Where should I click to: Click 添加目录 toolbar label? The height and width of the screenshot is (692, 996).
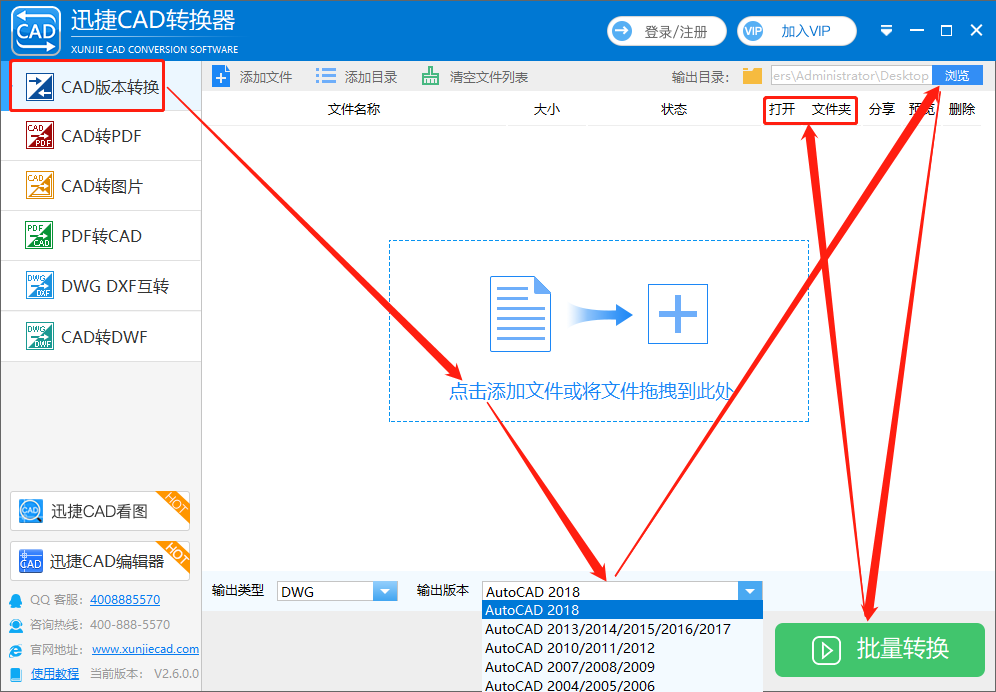click(x=371, y=77)
